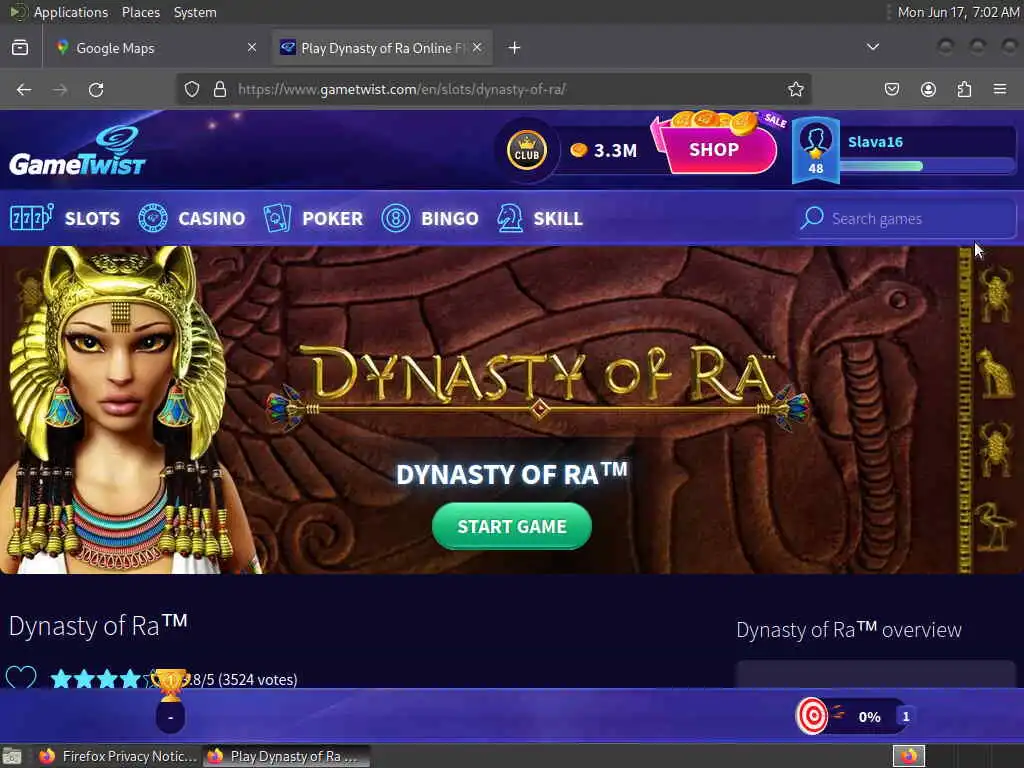
Task: Expand the list all tabs chevron
Action: click(x=872, y=47)
